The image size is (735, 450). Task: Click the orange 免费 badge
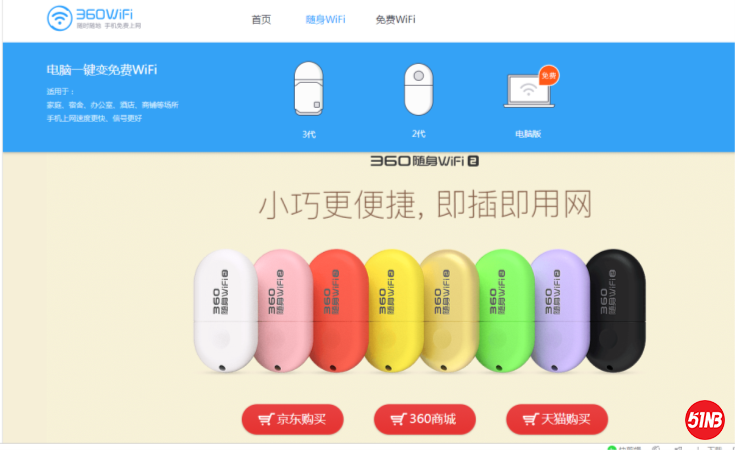(x=549, y=75)
